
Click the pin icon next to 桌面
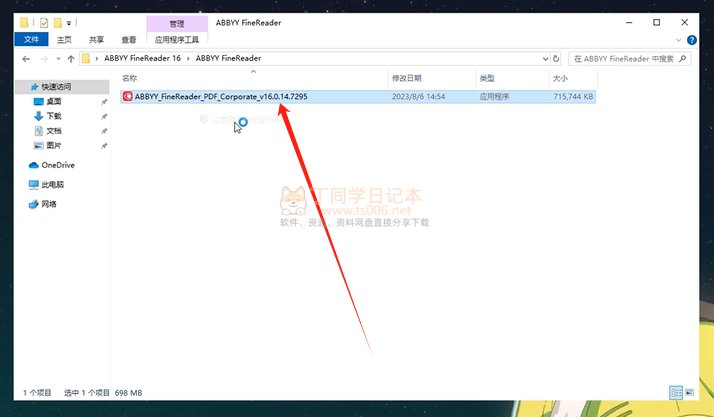click(x=104, y=102)
